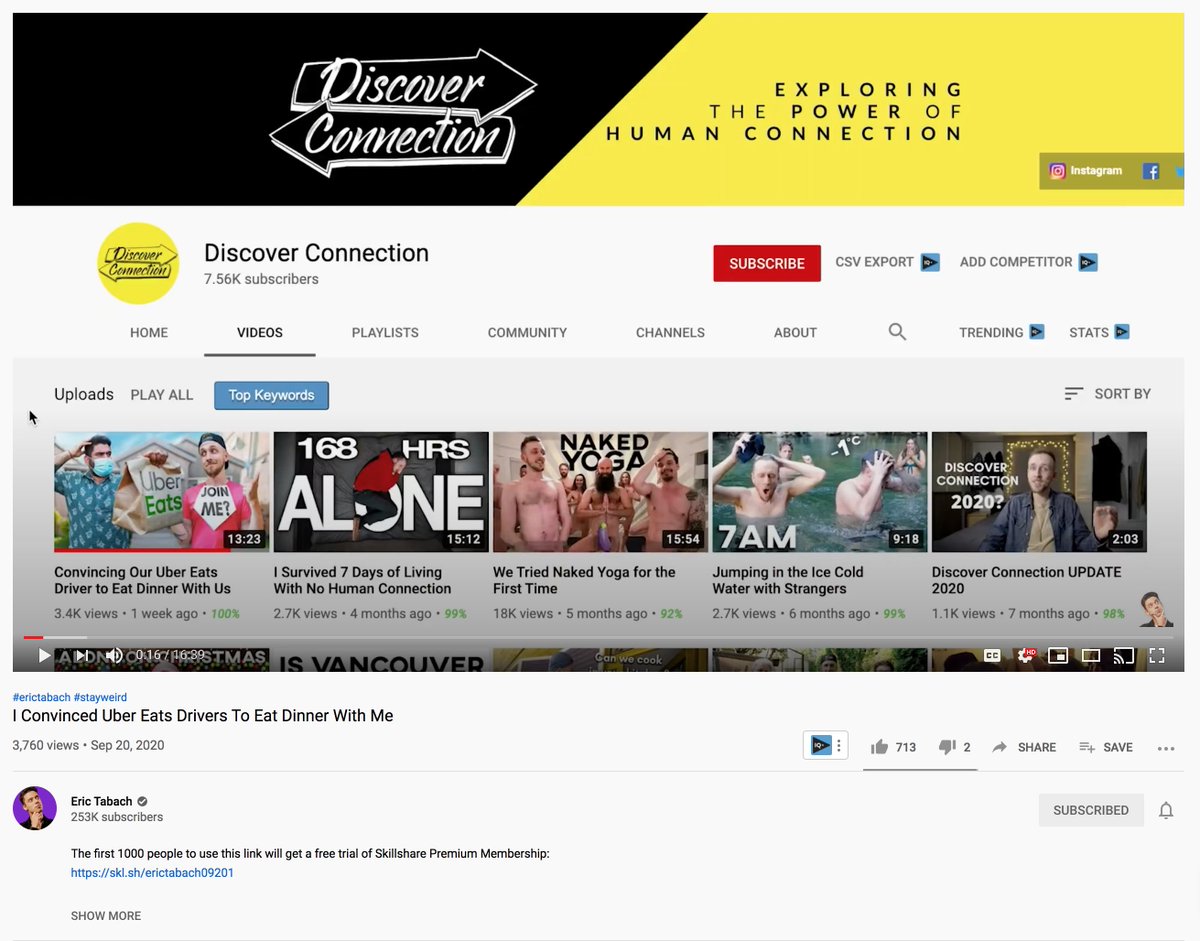1200x941 pixels.
Task: Click Eric Tabach watermark face in video
Action: pyautogui.click(x=1156, y=608)
